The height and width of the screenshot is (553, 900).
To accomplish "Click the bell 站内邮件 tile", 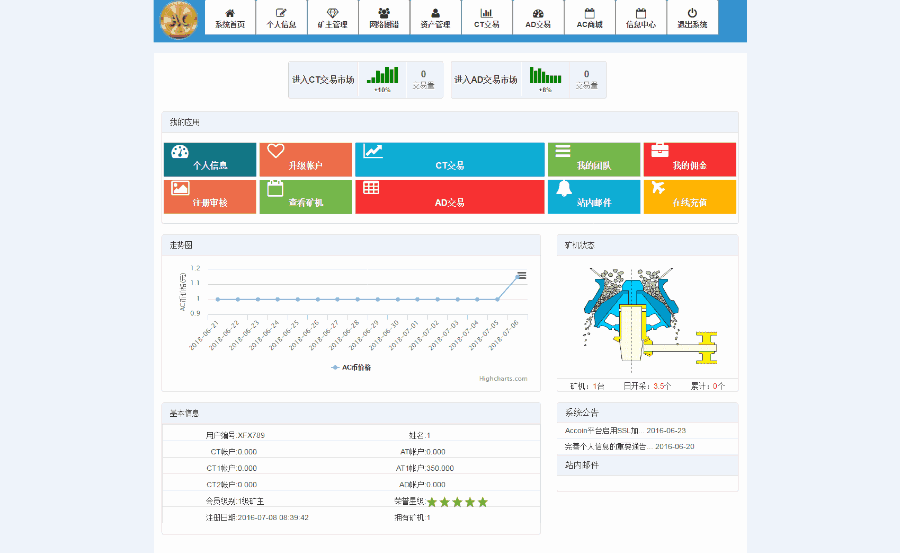I will [x=593, y=197].
